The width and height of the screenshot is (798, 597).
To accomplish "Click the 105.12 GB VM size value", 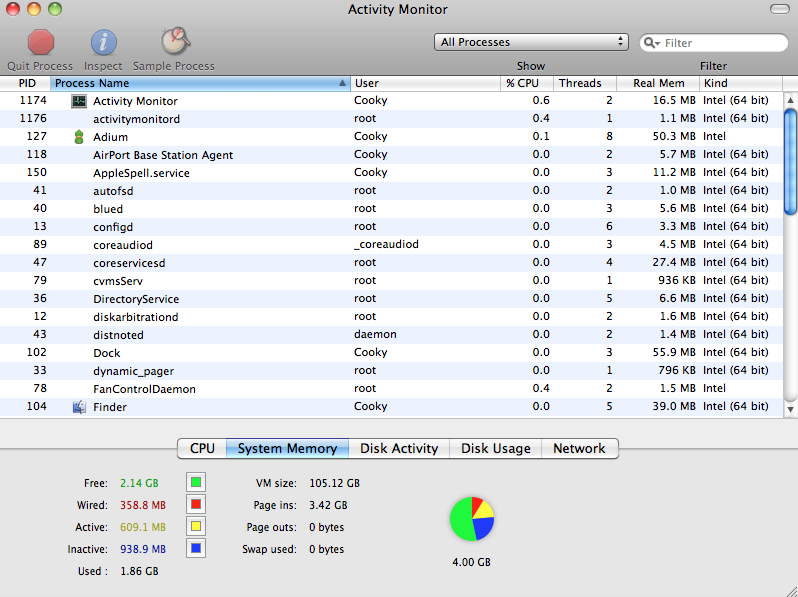I will (x=334, y=483).
